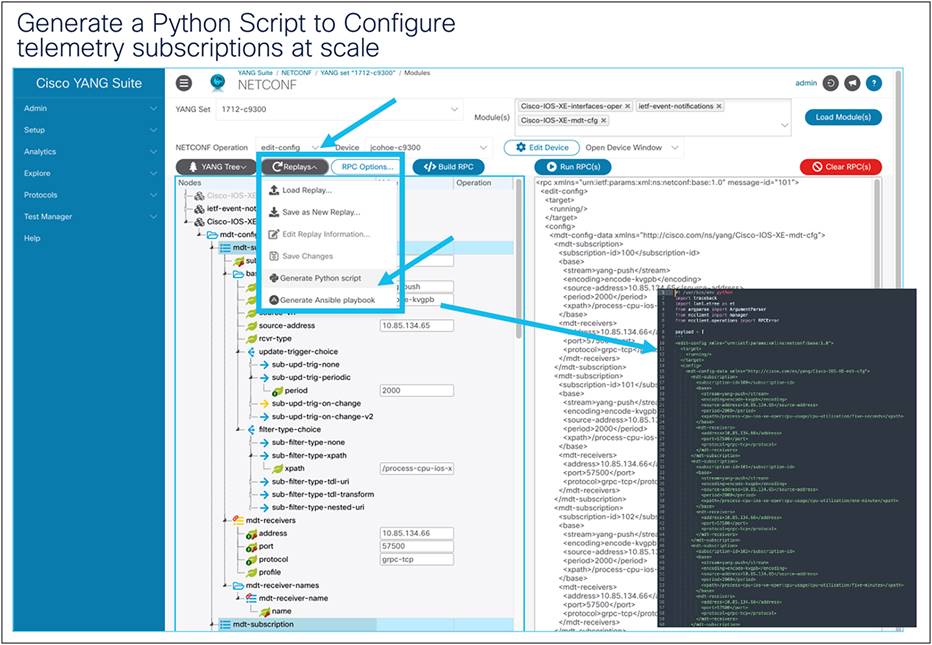Viewport: 932px width, 645px height.
Task: Select the filter-type-choice node
Action: click(x=289, y=430)
